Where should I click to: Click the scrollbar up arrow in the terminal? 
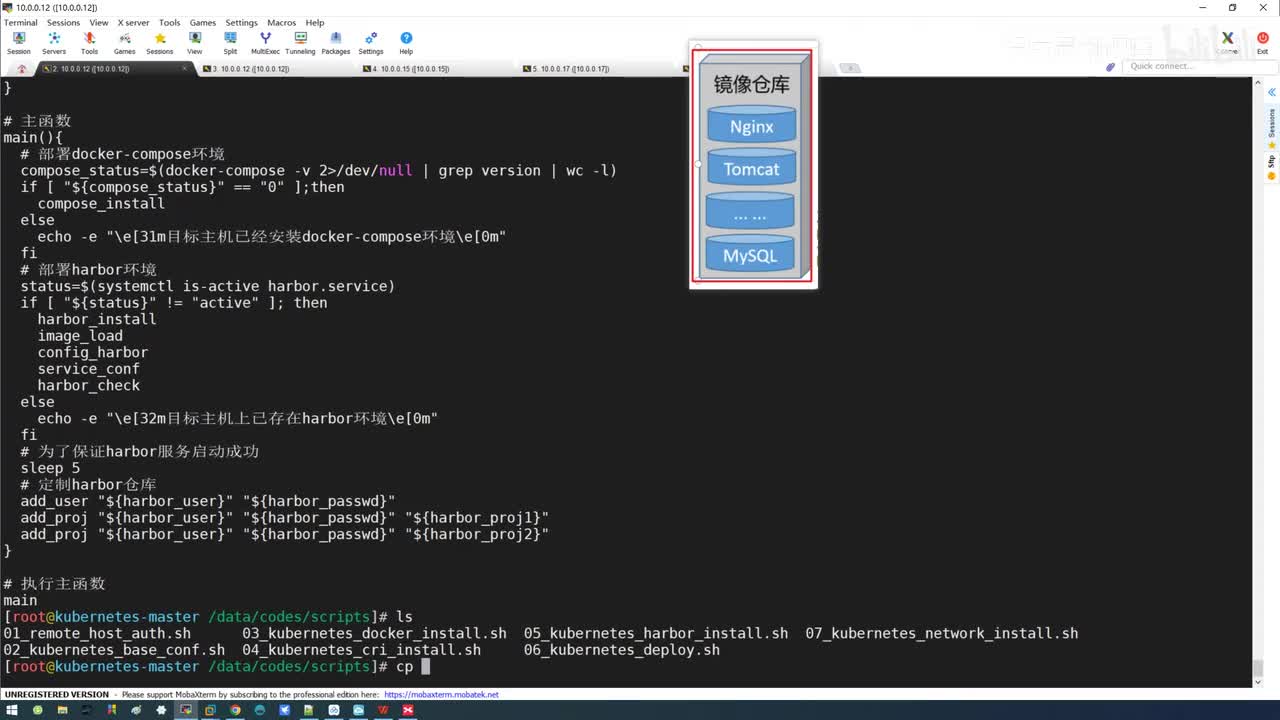1259,84
